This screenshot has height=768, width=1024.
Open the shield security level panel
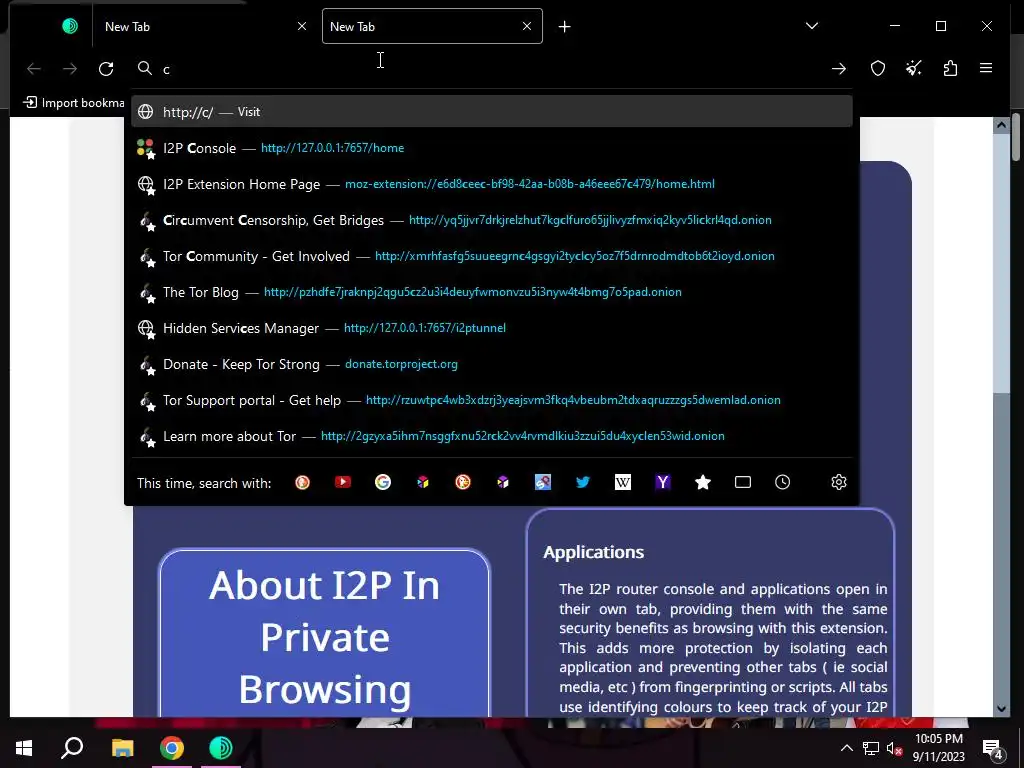[878, 69]
